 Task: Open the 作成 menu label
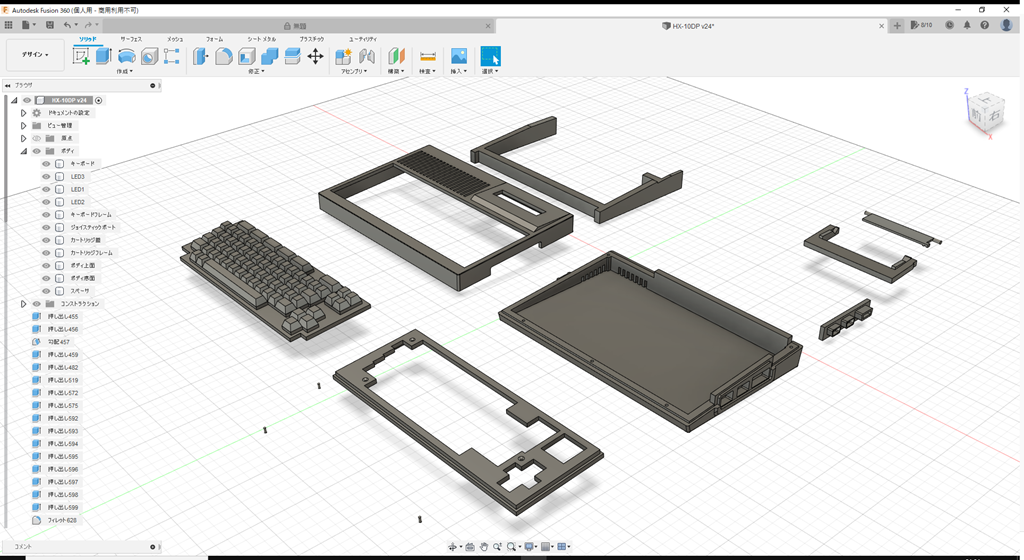click(x=126, y=72)
